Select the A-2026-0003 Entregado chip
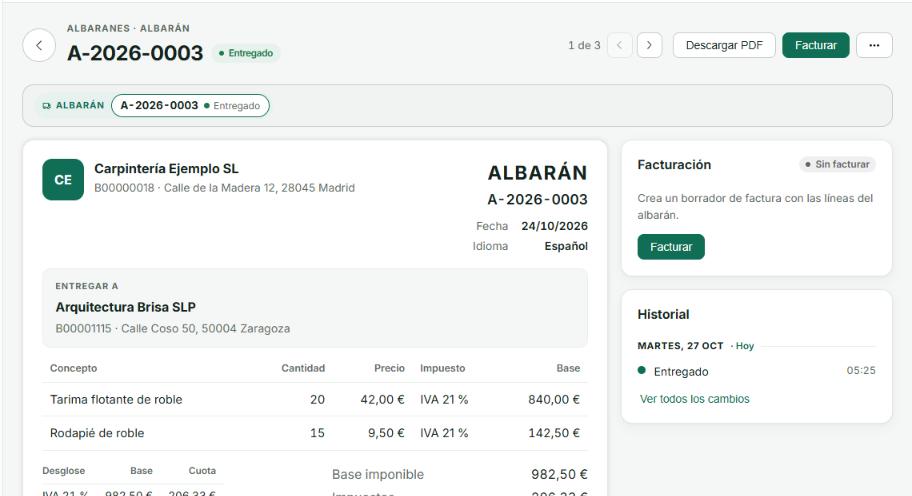912x496 pixels. 190,106
